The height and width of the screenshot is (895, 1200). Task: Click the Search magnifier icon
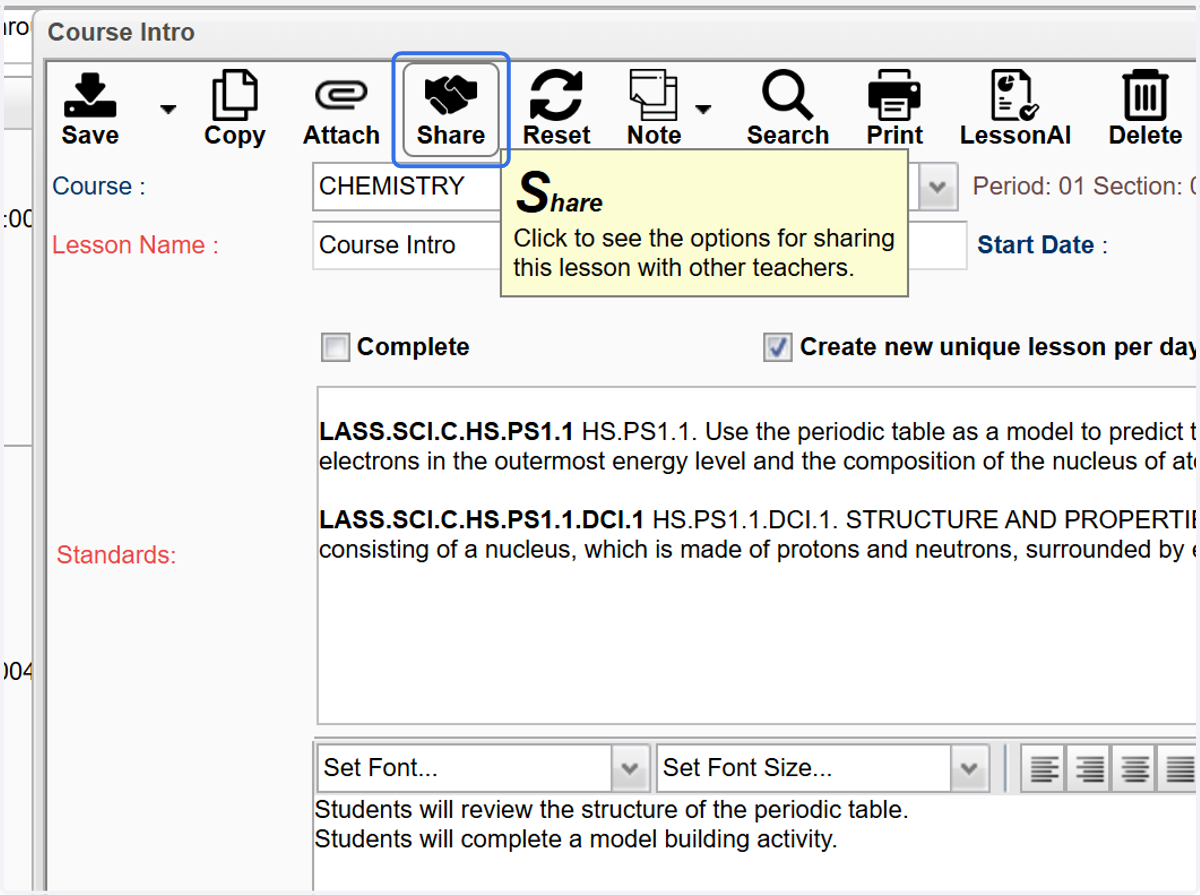click(x=788, y=109)
